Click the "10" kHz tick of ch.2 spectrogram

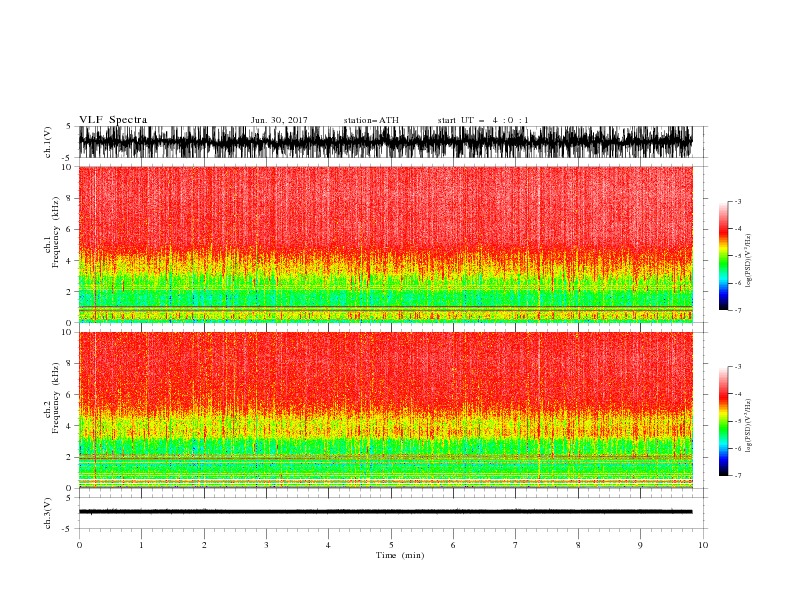click(x=66, y=332)
